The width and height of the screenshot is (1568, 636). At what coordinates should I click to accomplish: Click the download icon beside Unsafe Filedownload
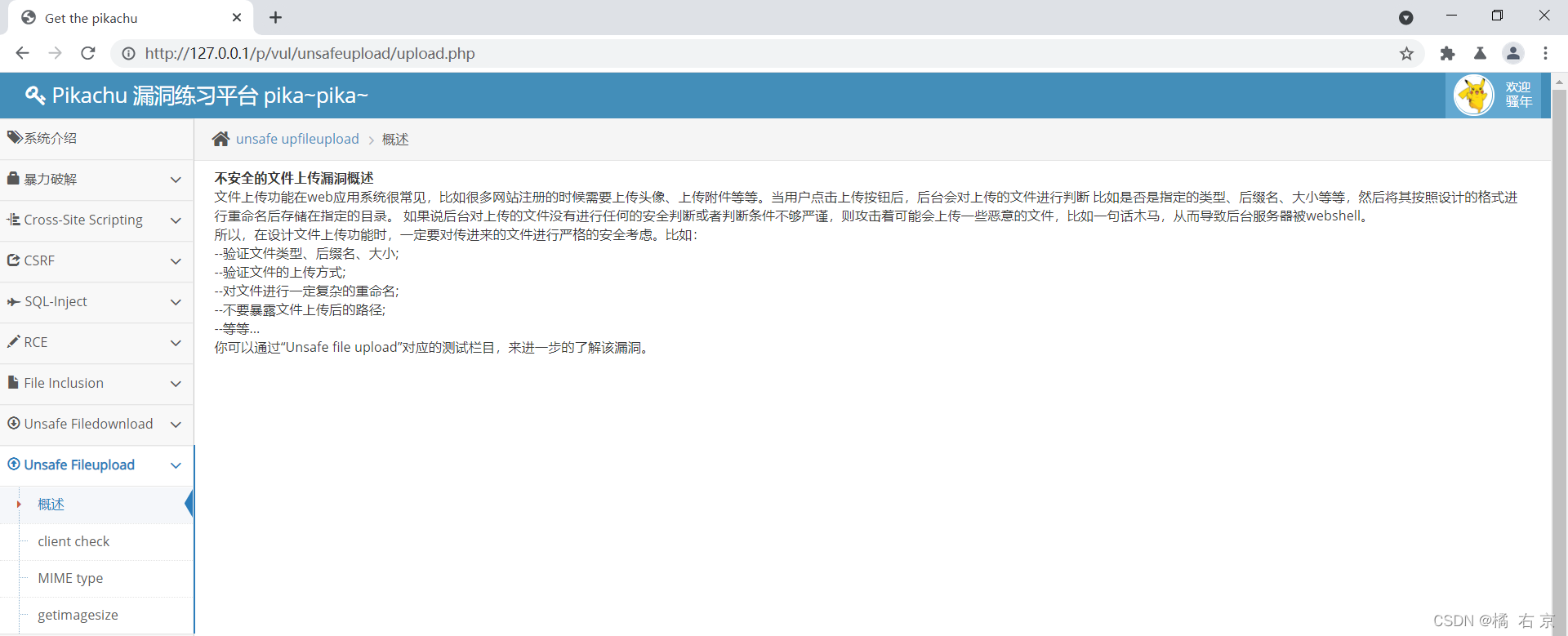click(14, 423)
